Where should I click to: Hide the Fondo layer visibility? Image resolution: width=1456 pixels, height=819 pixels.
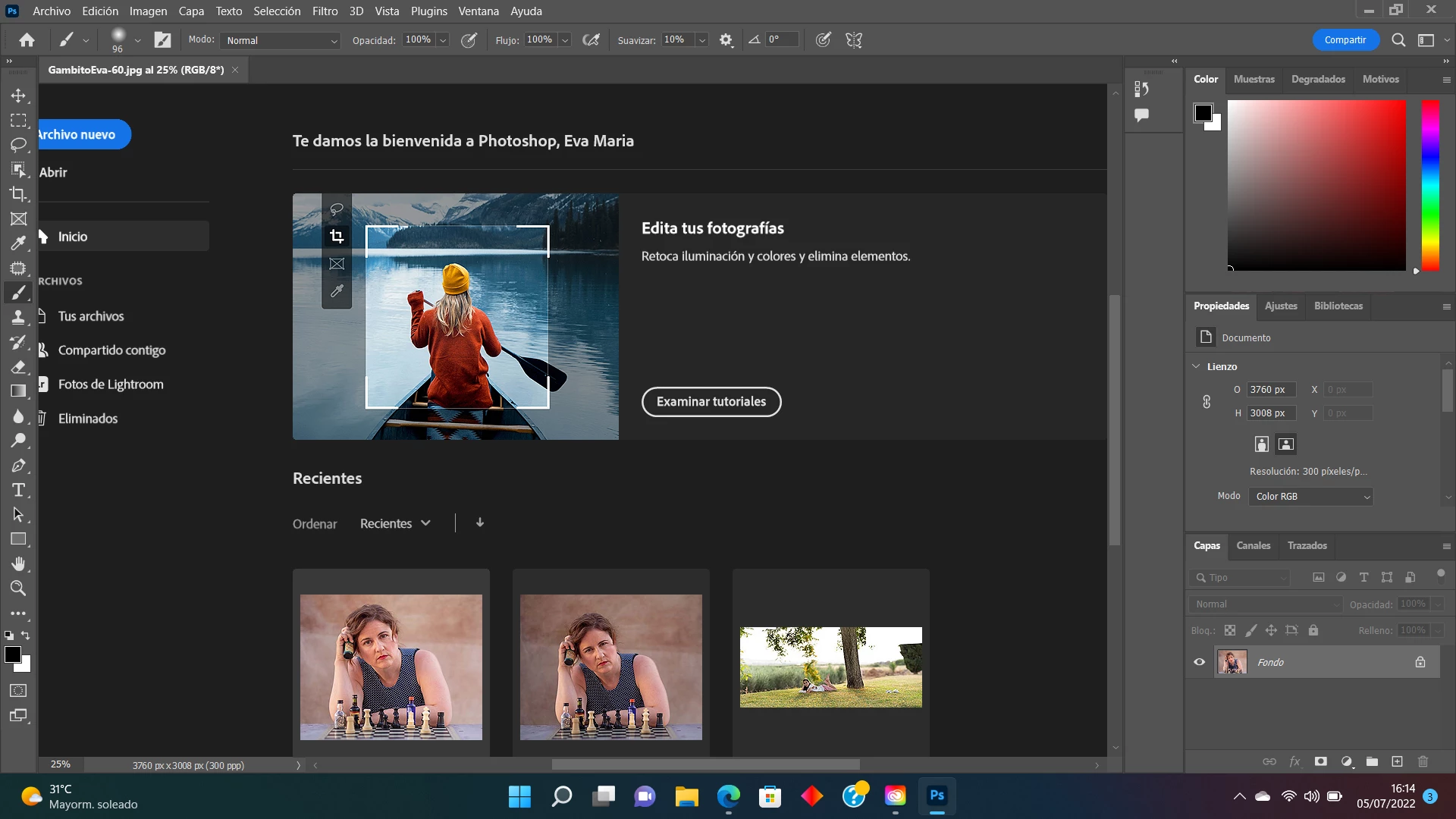click(1199, 662)
